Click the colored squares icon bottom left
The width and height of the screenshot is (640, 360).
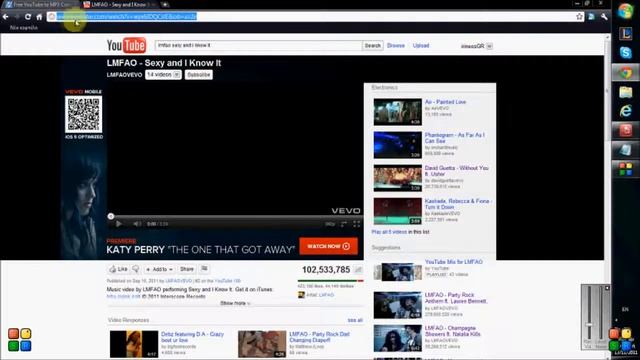(19, 340)
